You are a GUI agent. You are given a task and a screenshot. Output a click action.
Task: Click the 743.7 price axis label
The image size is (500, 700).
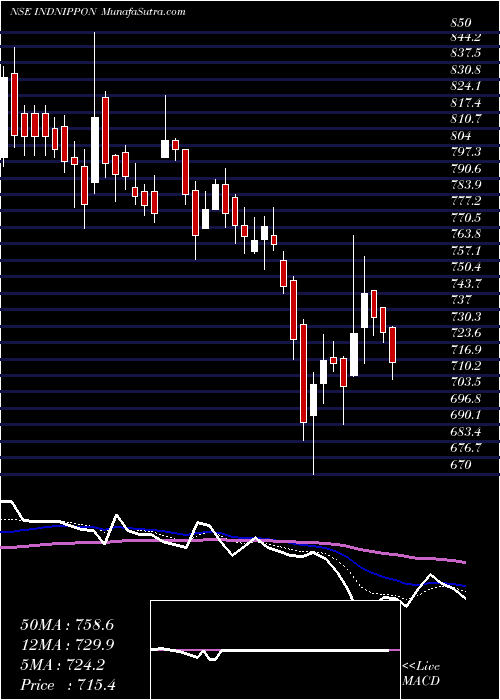tap(466, 284)
